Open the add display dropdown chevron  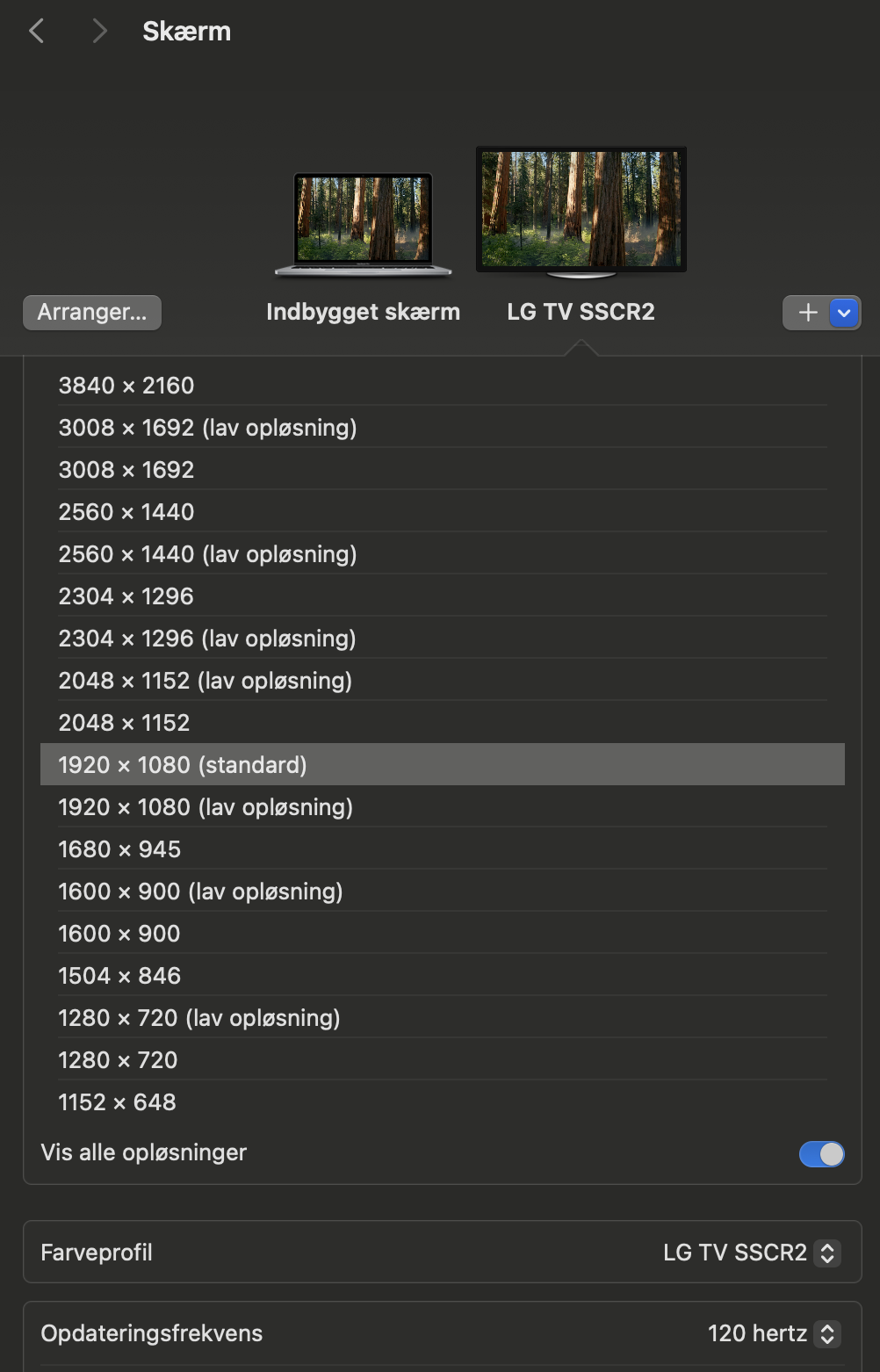click(x=842, y=312)
